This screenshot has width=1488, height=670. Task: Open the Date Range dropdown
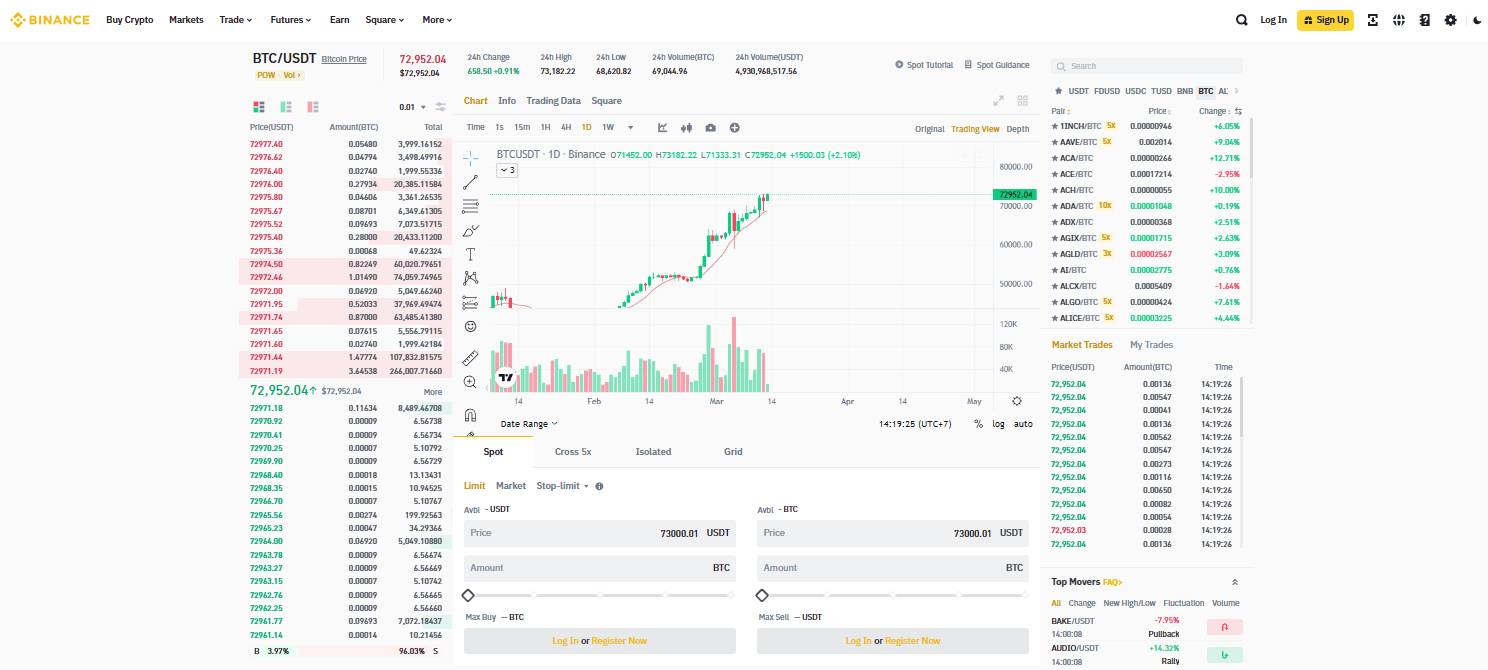pyautogui.click(x=529, y=424)
